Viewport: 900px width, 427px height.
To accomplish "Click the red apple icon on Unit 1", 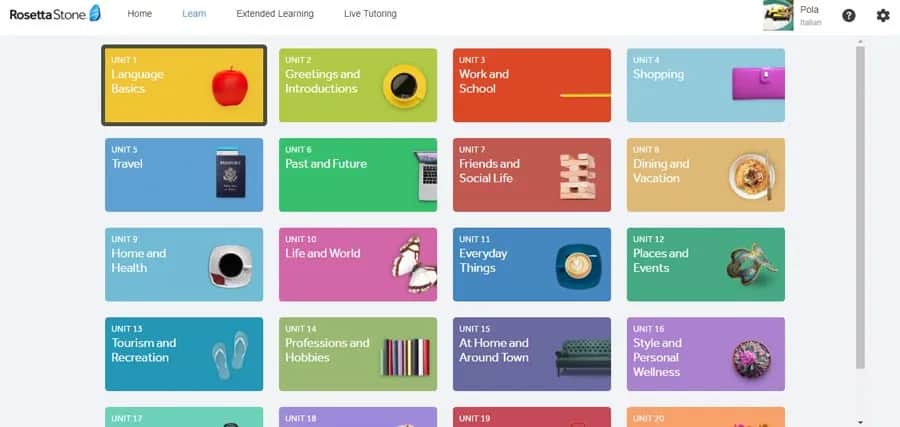I will [x=229, y=86].
